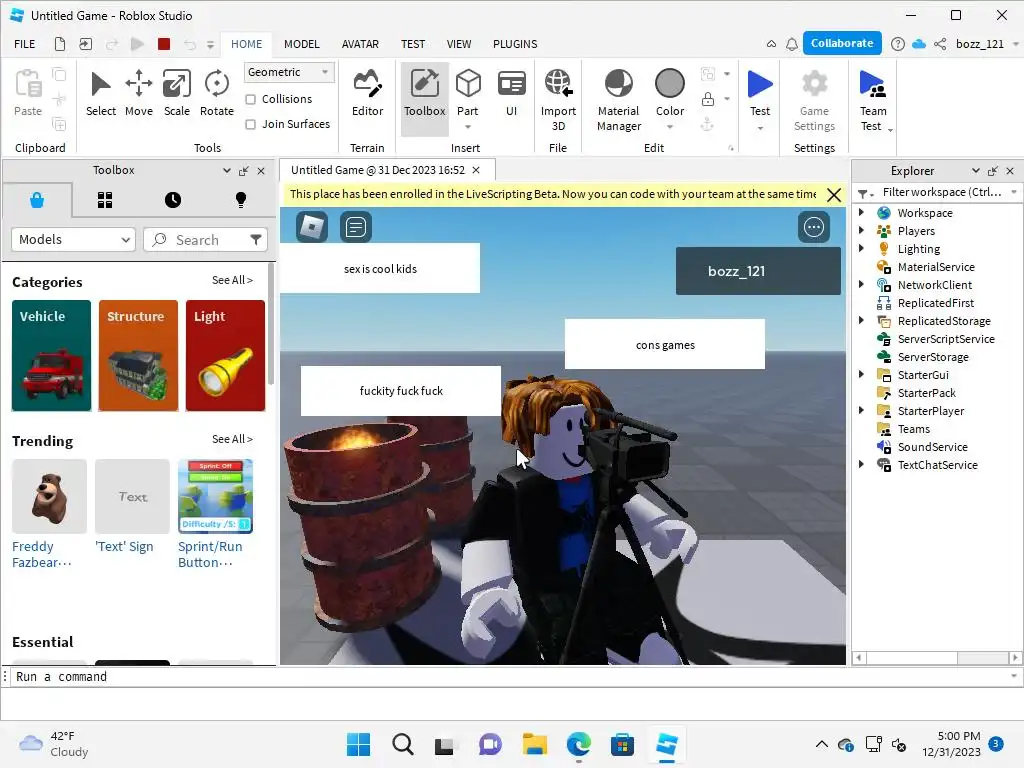
Task: Click the notifications bell icon
Action: tap(792, 44)
